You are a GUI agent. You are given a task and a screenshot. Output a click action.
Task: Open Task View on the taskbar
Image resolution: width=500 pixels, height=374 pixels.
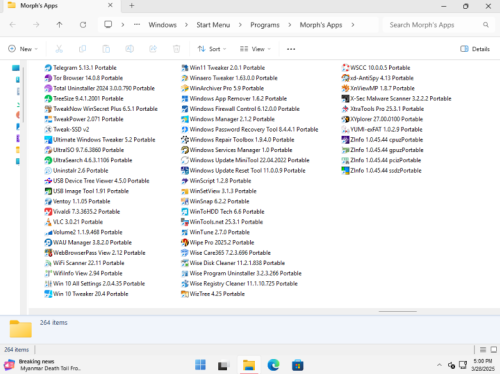click(x=223, y=365)
